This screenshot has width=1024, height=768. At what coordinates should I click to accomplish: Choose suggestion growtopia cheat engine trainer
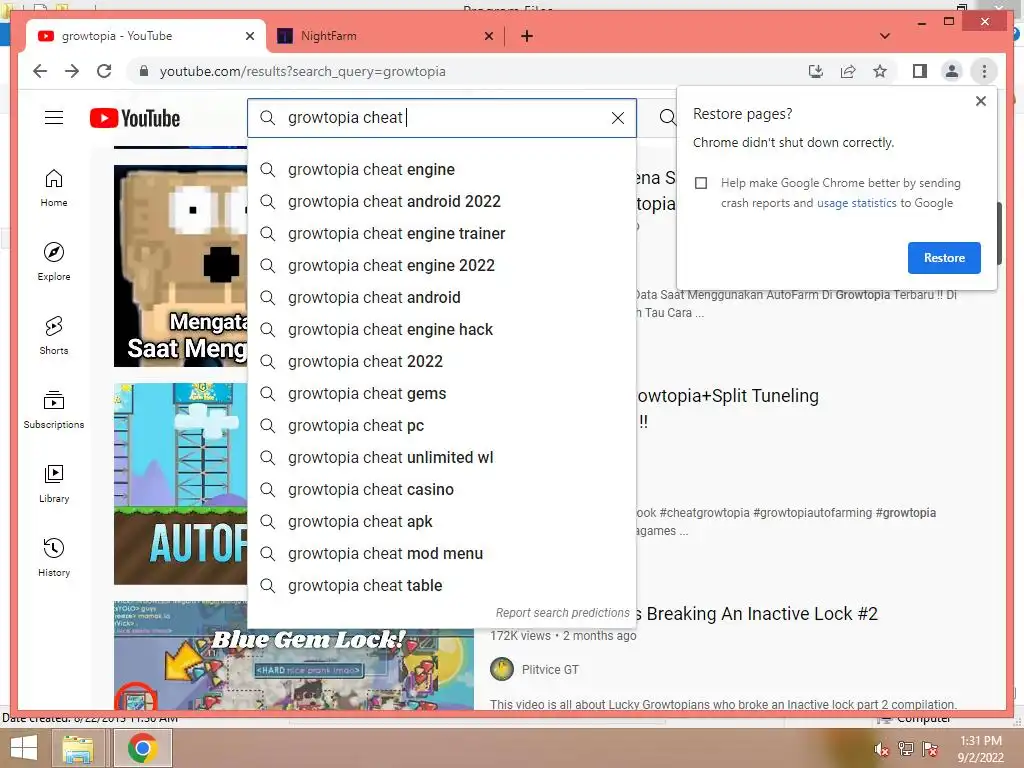tap(441, 234)
